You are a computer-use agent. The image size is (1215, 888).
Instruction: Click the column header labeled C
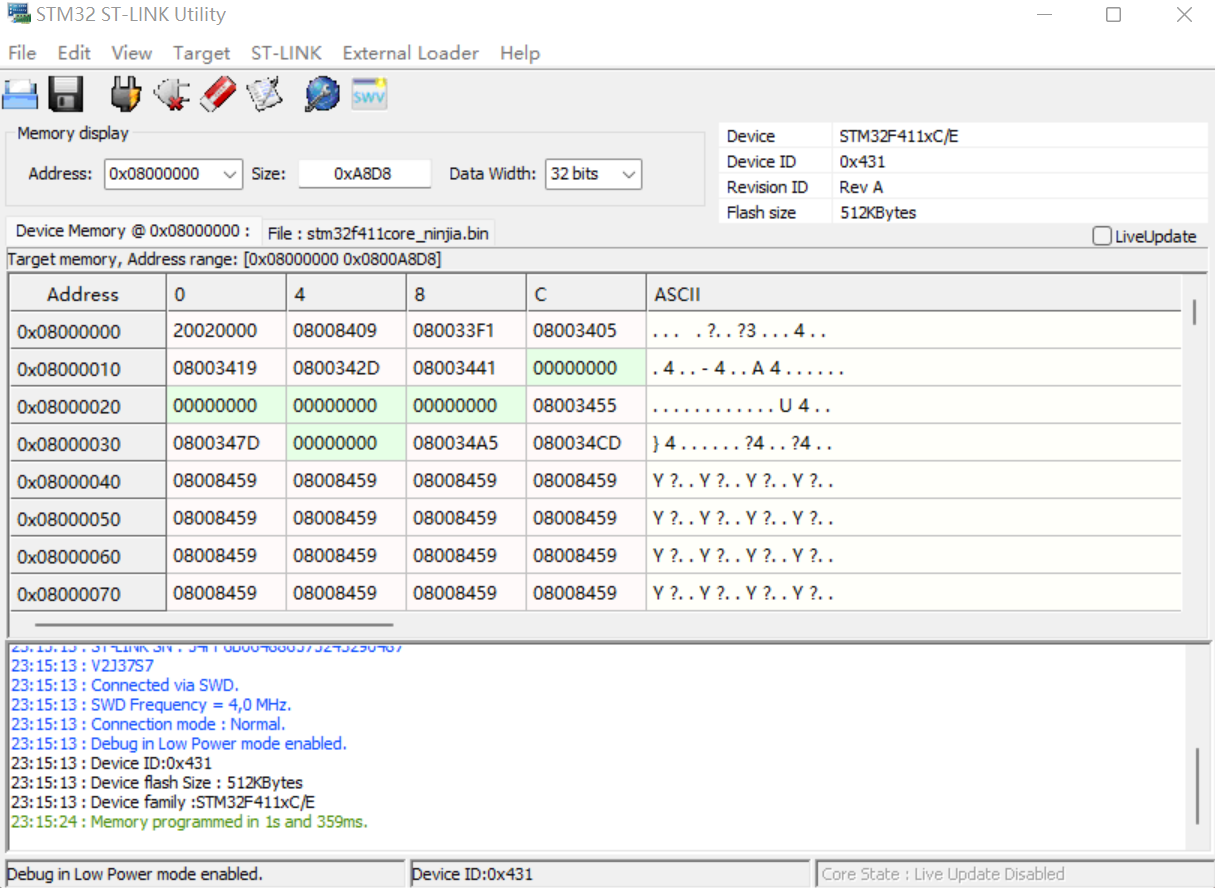(x=586, y=294)
